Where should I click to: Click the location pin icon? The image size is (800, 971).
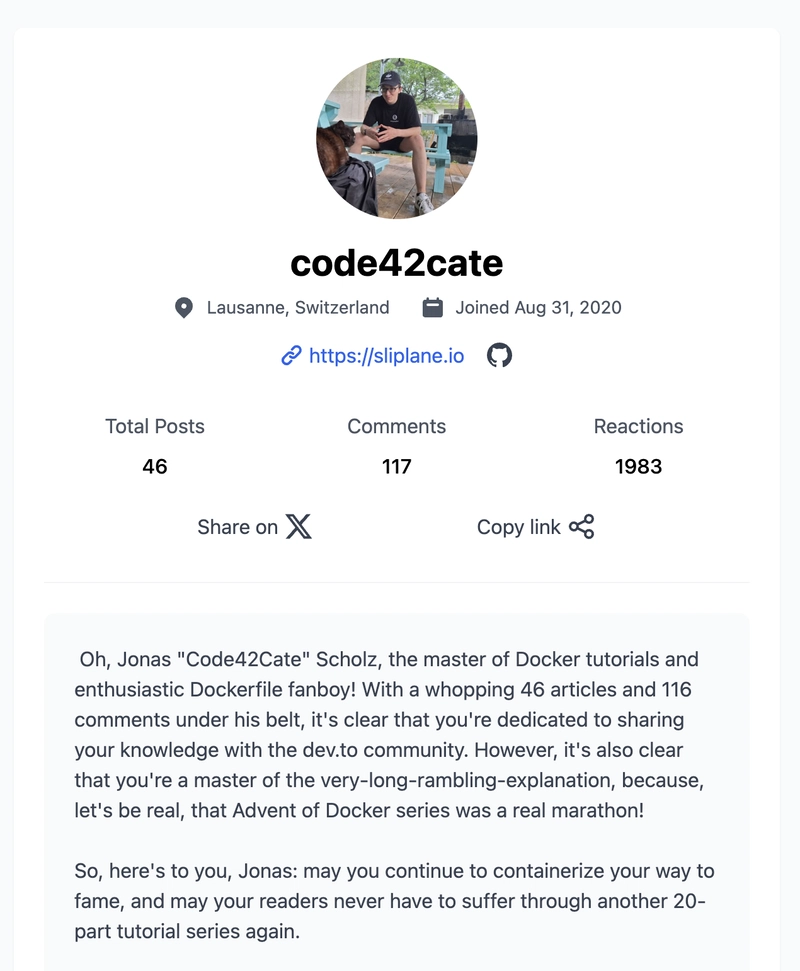[x=184, y=307]
